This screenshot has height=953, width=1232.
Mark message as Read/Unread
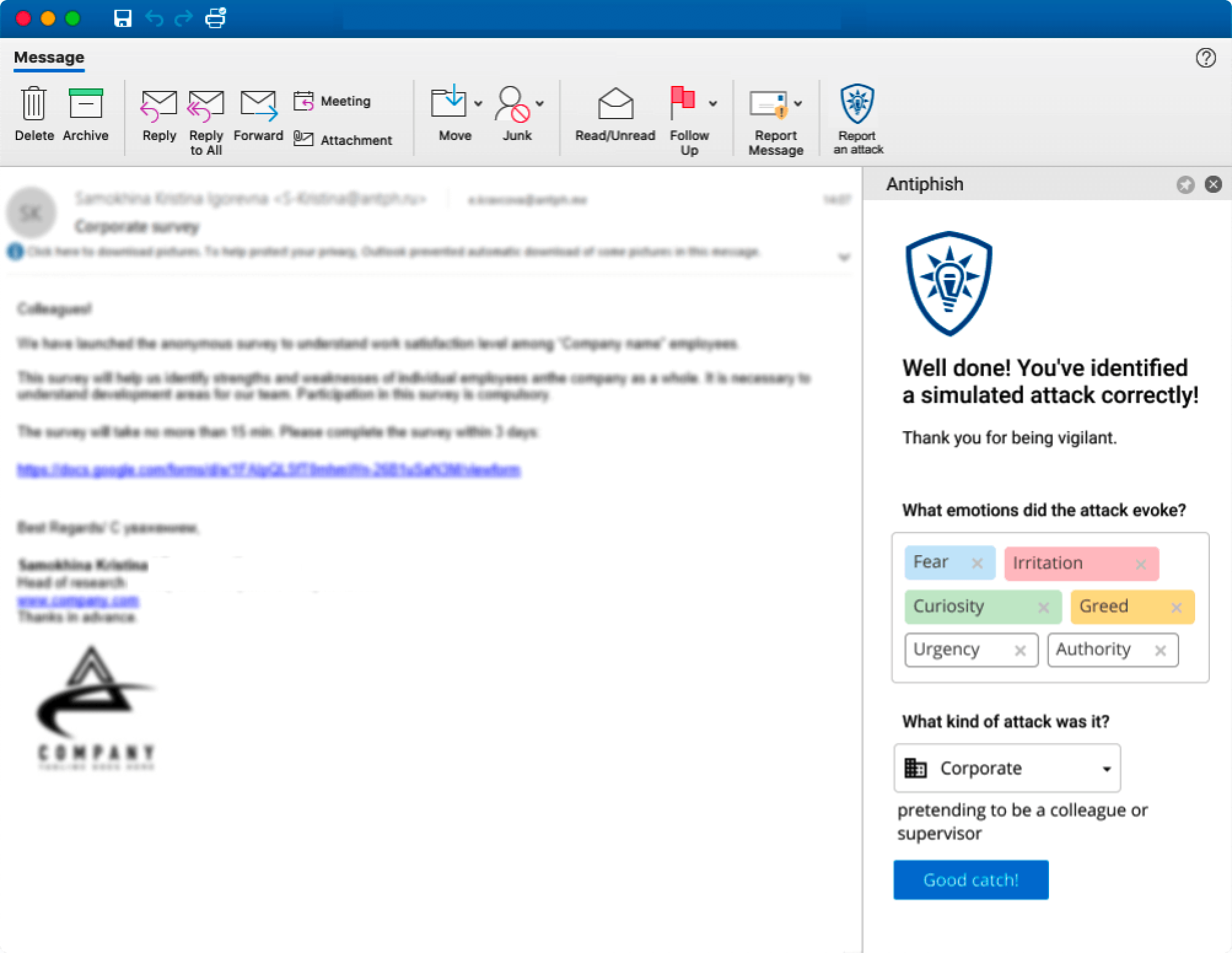pos(615,104)
